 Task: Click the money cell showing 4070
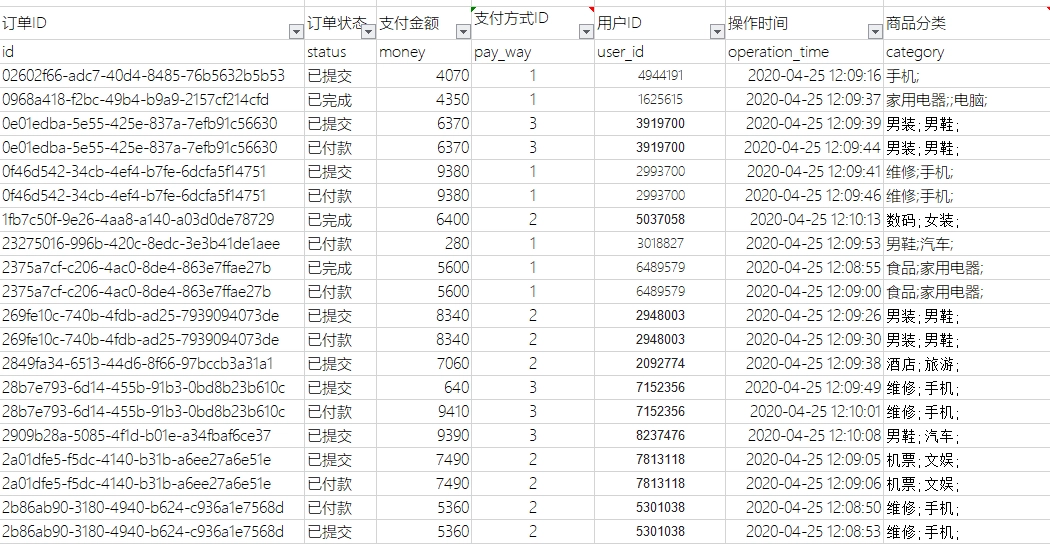pos(424,76)
